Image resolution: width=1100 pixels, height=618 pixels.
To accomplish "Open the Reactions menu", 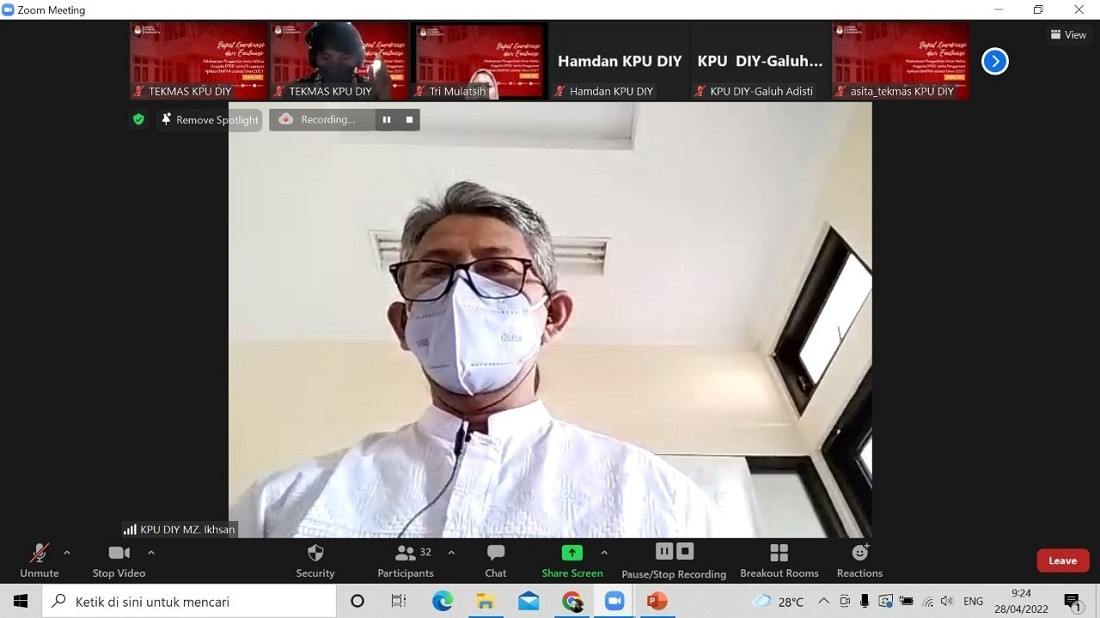I will point(860,554).
